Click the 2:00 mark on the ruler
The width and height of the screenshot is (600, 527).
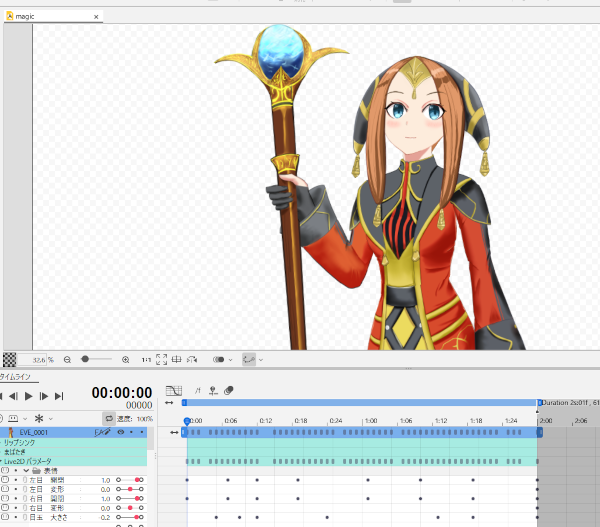(546, 421)
